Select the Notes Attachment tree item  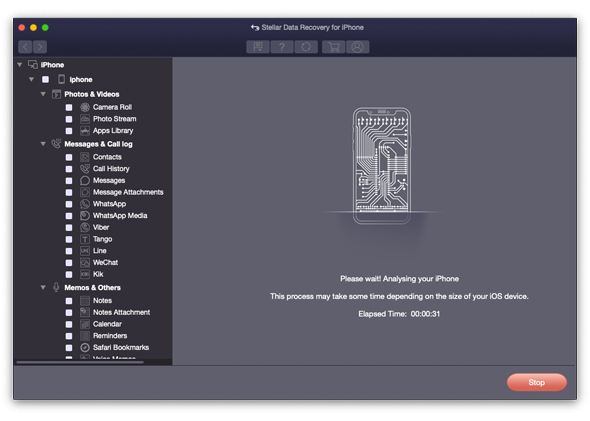pos(121,312)
